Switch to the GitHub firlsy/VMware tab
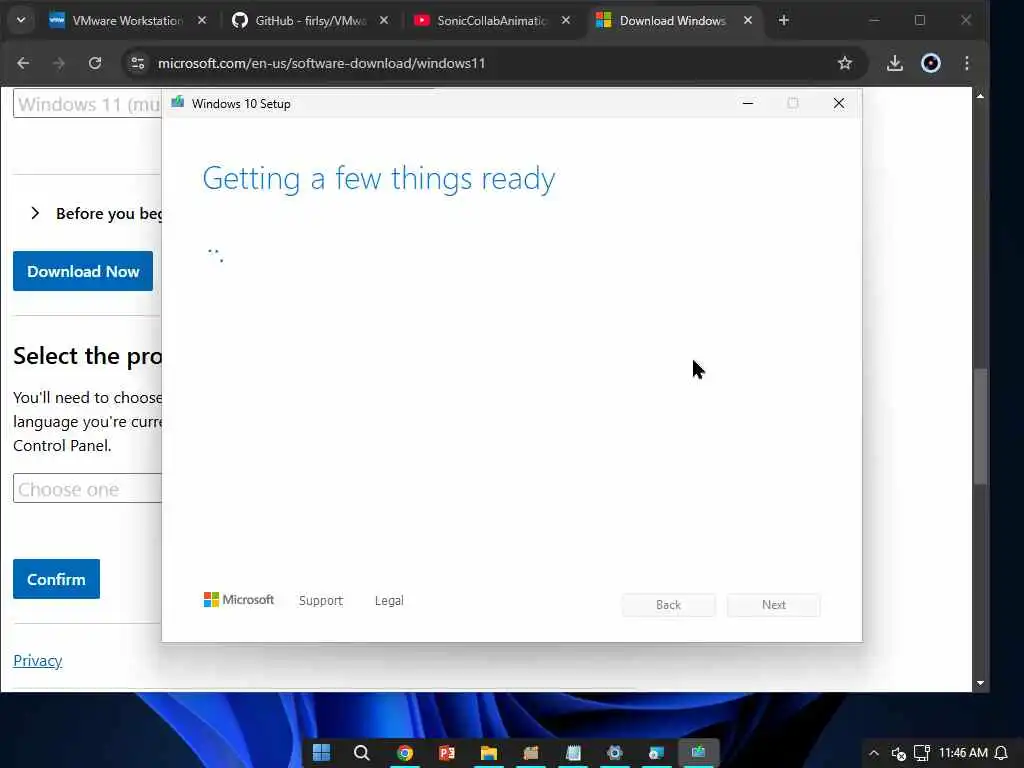 coord(309,21)
